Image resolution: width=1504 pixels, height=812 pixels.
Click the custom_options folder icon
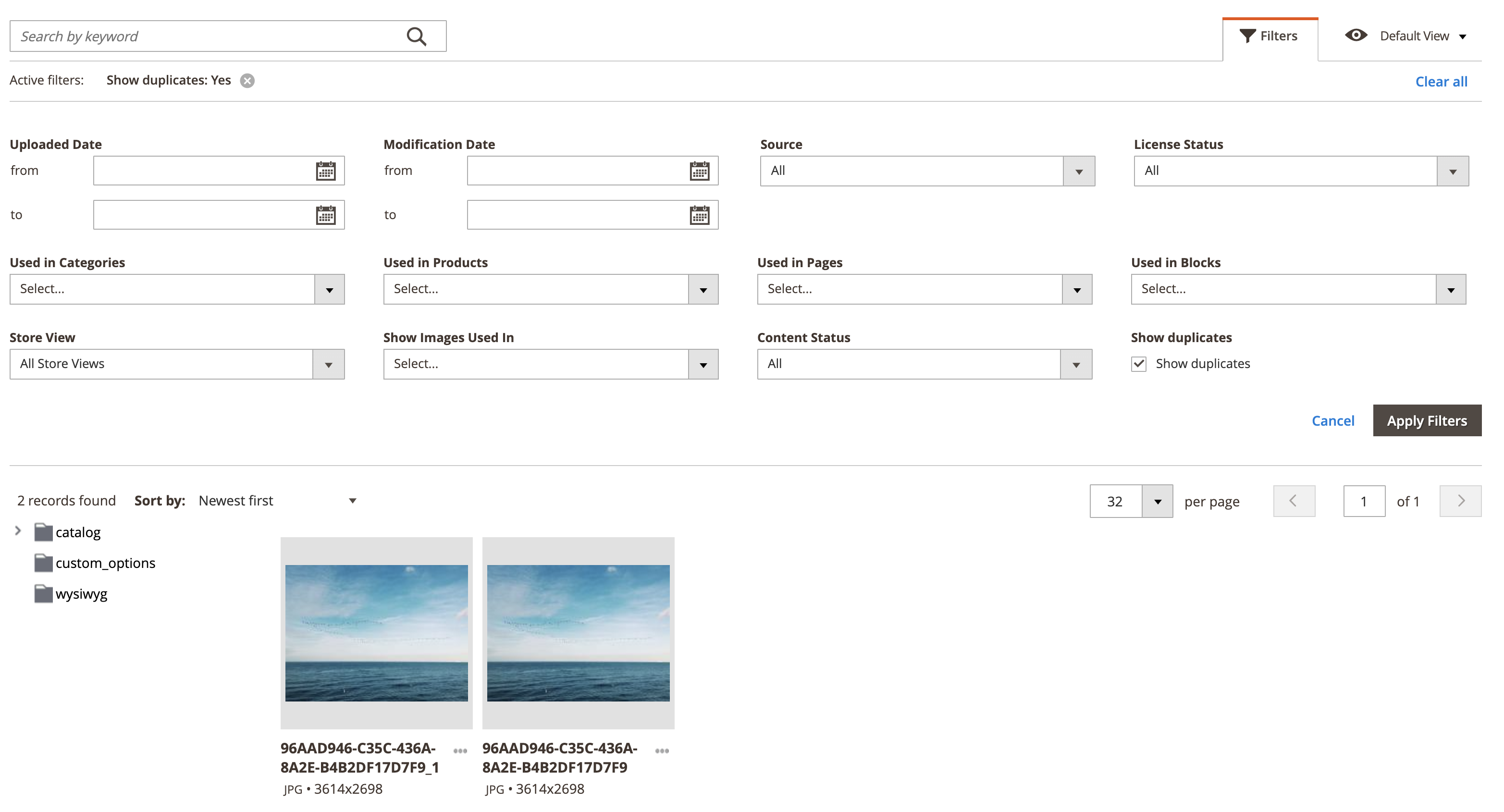[43, 563]
